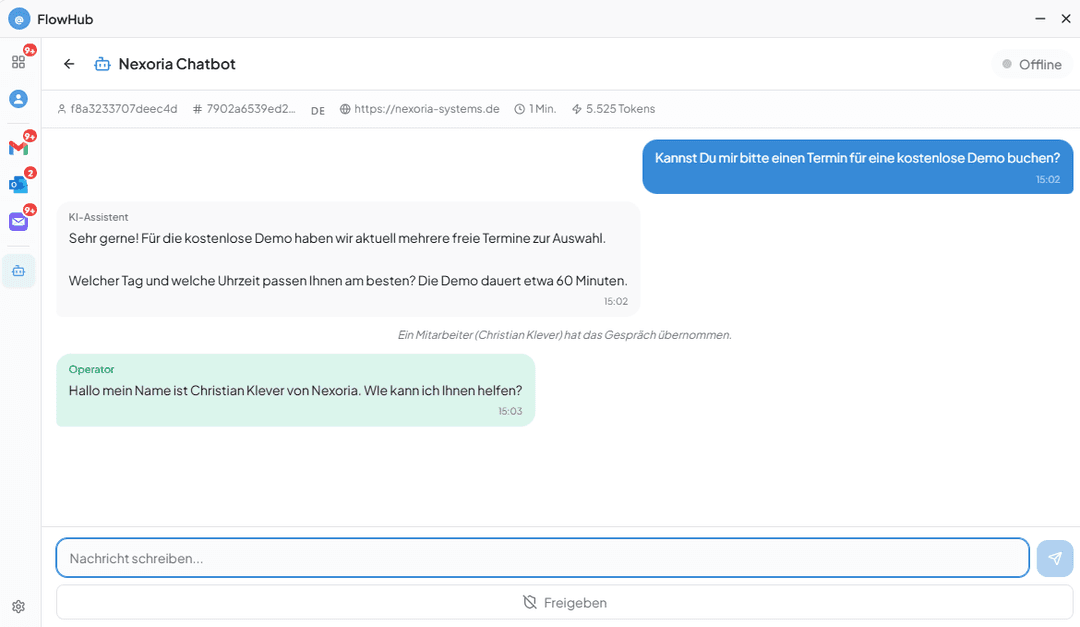Viewport: 1080px width, 627px height.
Task: Click the DE language label
Action: tap(318, 111)
